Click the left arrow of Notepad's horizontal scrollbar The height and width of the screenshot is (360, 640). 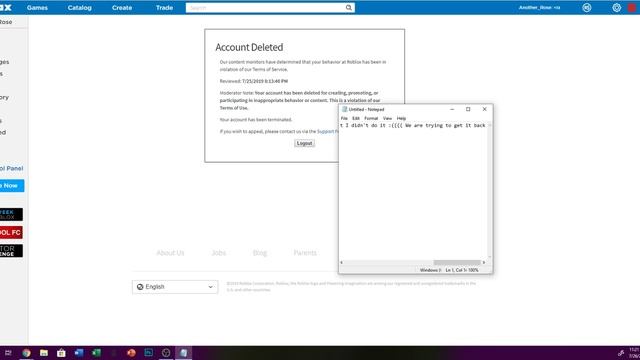coord(342,262)
